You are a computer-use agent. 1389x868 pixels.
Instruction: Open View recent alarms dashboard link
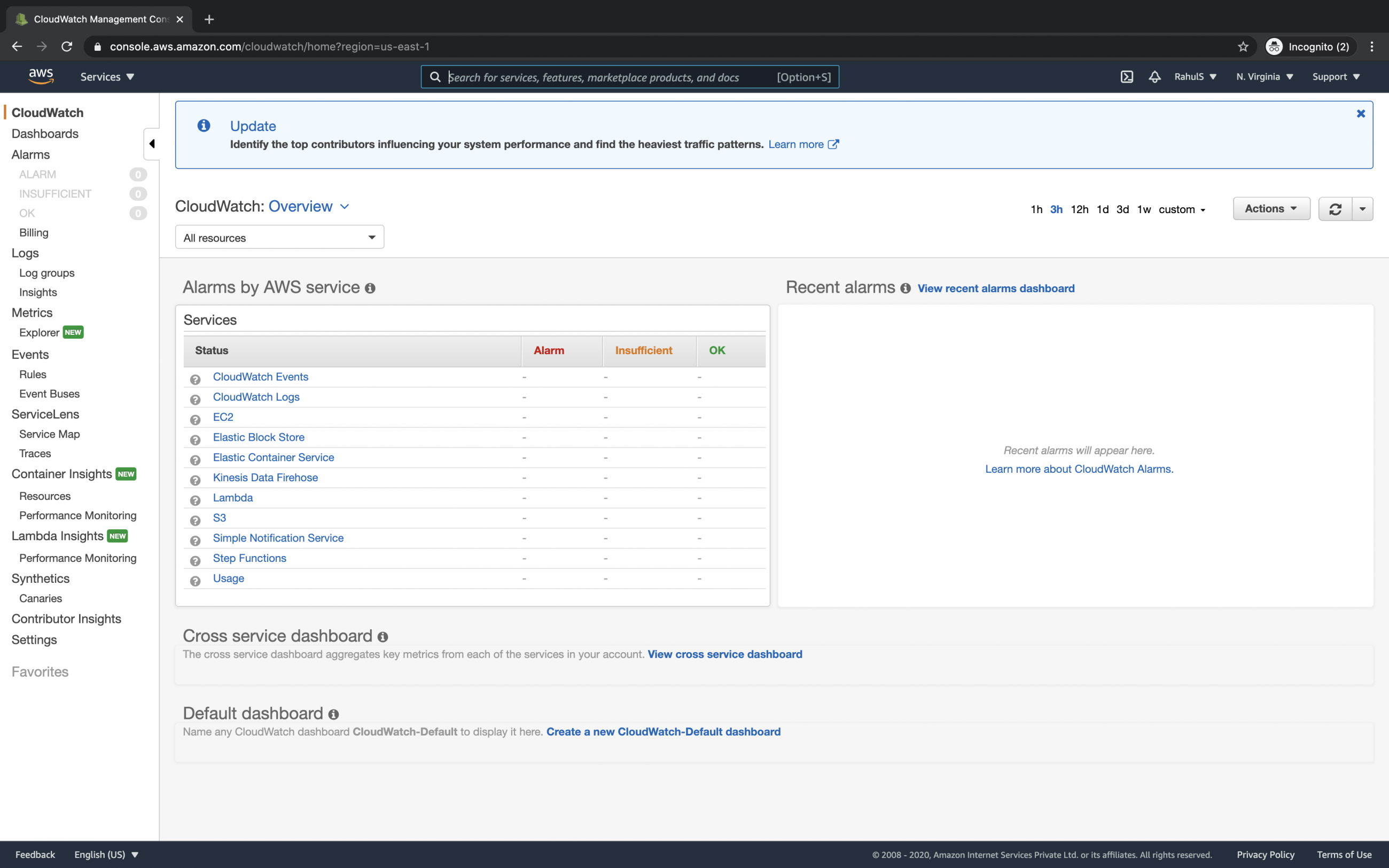tap(996, 288)
